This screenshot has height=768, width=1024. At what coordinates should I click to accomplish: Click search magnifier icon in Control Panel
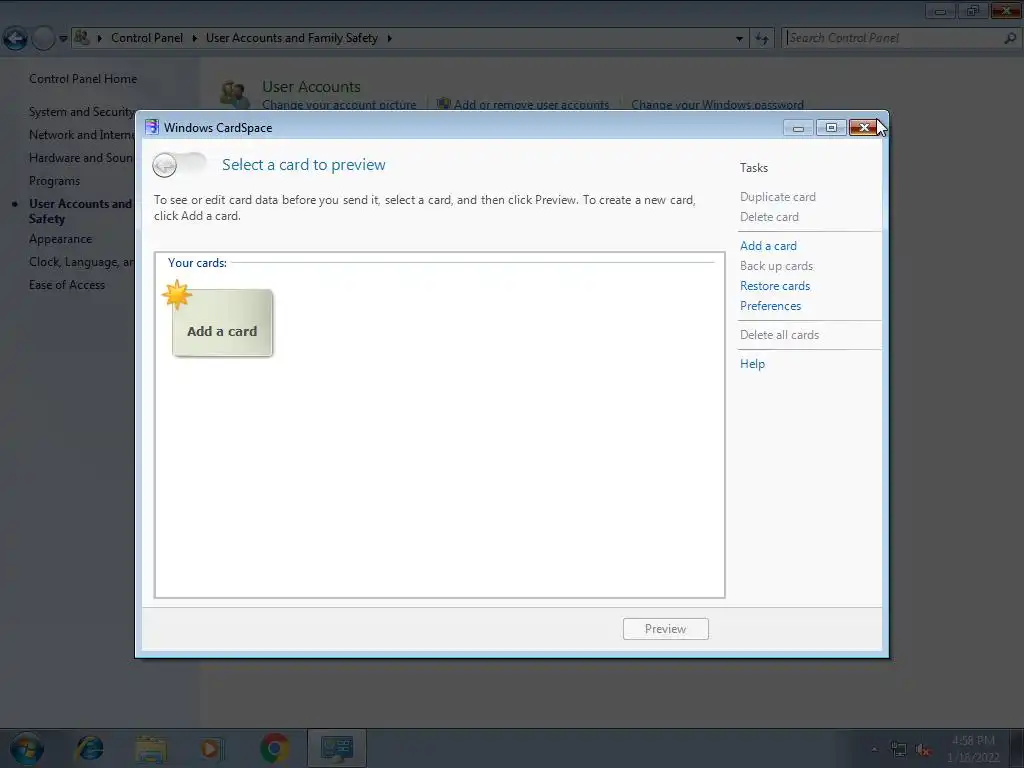point(1010,39)
